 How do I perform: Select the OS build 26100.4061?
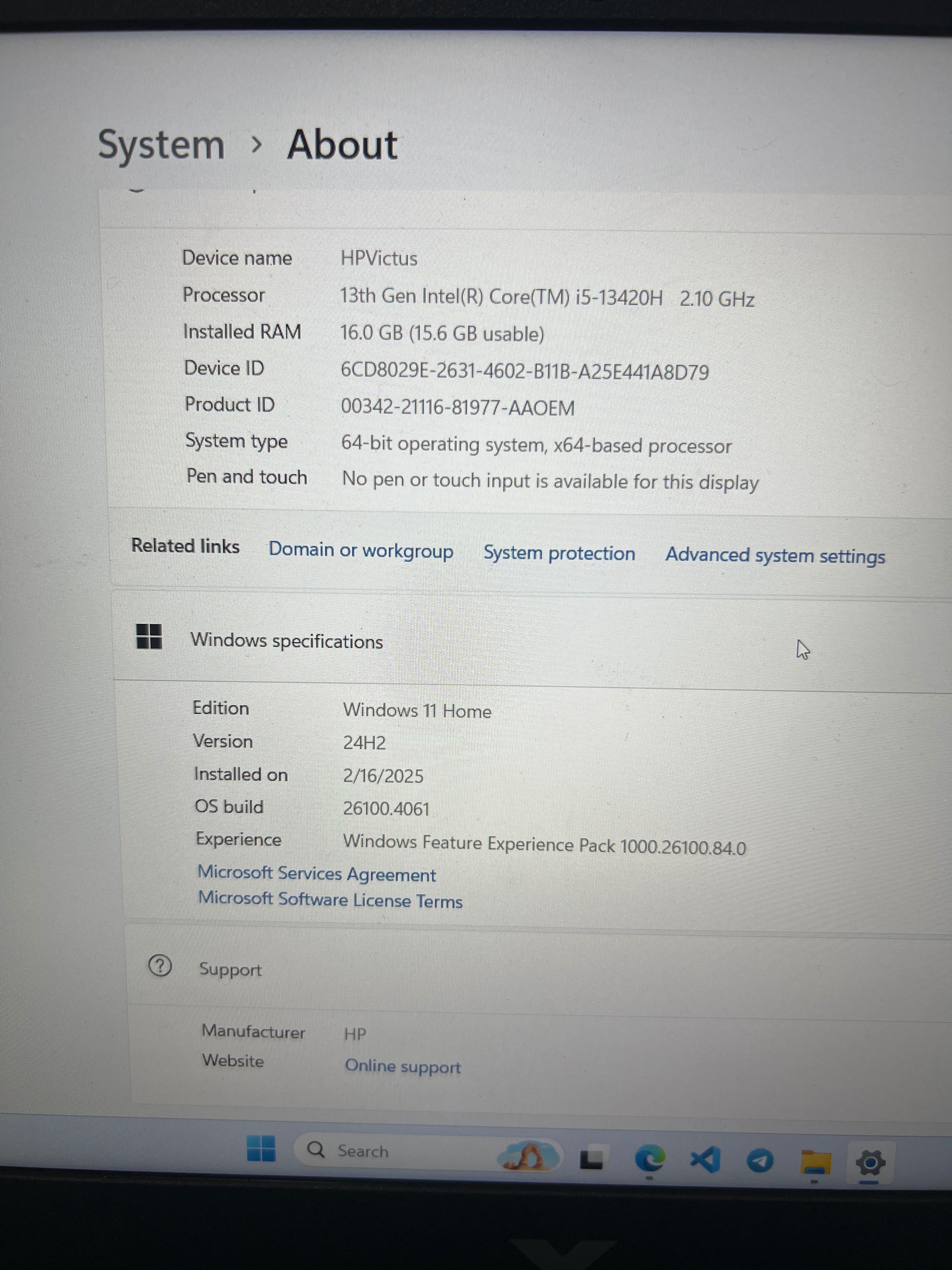(386, 808)
